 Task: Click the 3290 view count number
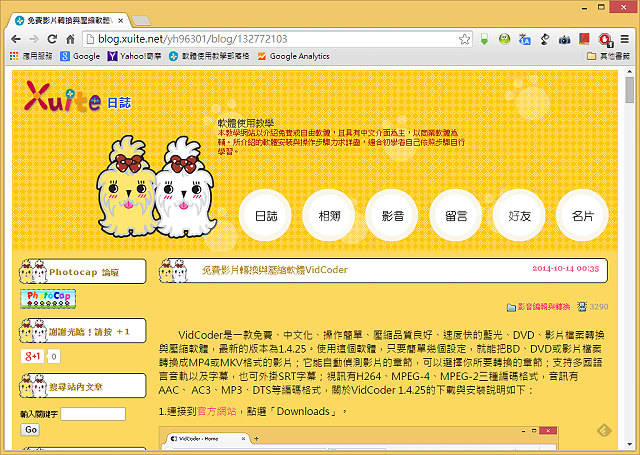(599, 306)
